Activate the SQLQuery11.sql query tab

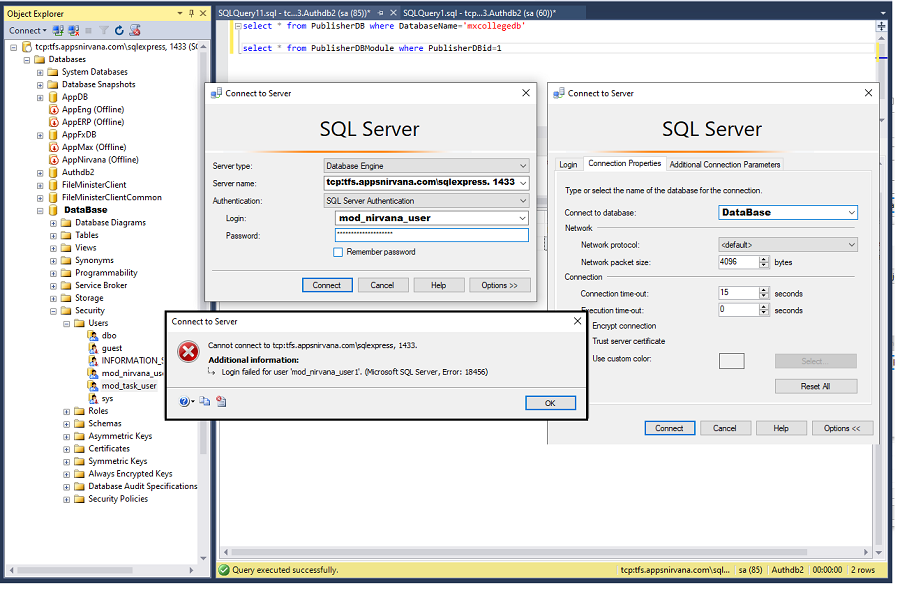tap(294, 13)
